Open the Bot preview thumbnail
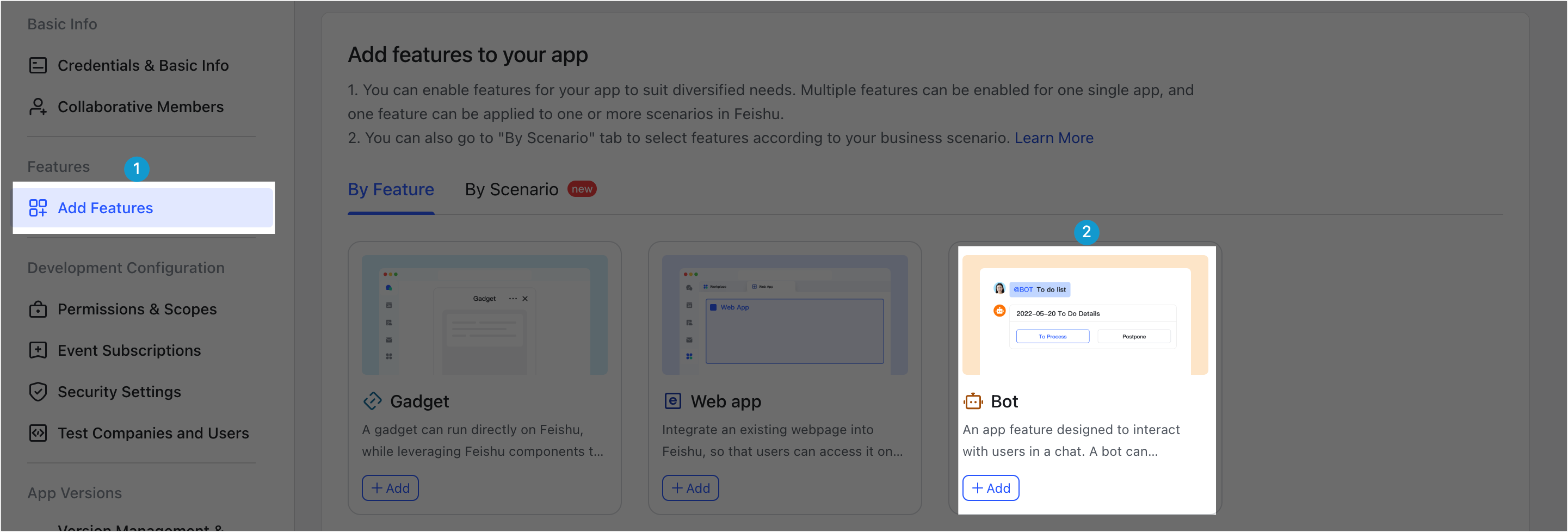This screenshot has width=1568, height=532. pyautogui.click(x=1085, y=315)
